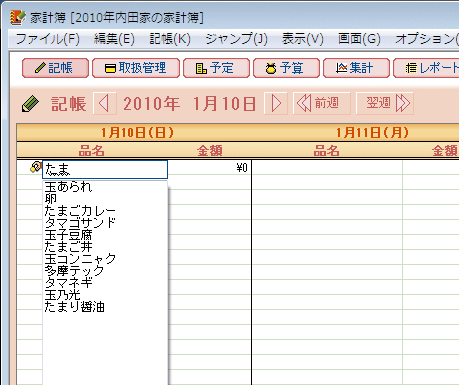Open the ファイル(F) menu
This screenshot has width=459, height=385.
pos(48,39)
